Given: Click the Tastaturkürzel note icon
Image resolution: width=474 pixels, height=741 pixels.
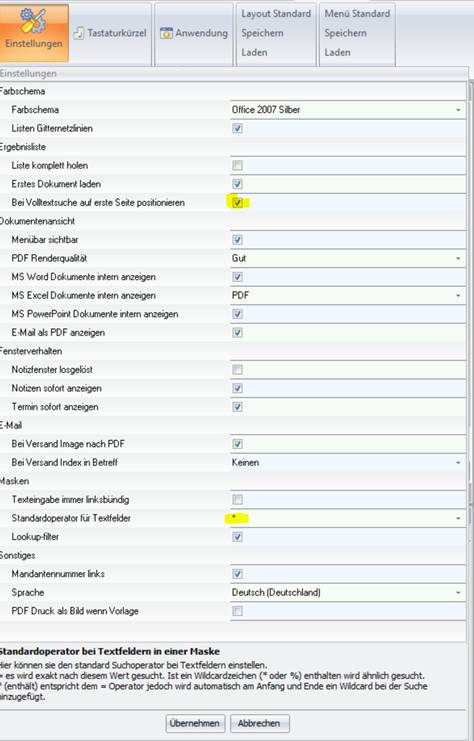Looking at the screenshot, I should 79,33.
